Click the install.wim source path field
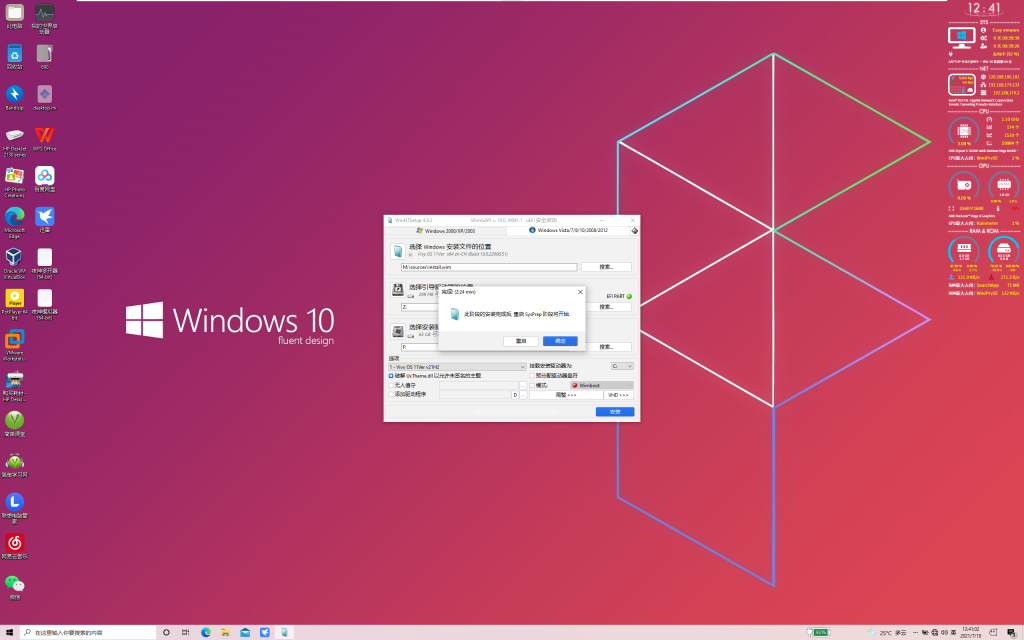Image resolution: width=1024 pixels, height=640 pixels. 489,267
